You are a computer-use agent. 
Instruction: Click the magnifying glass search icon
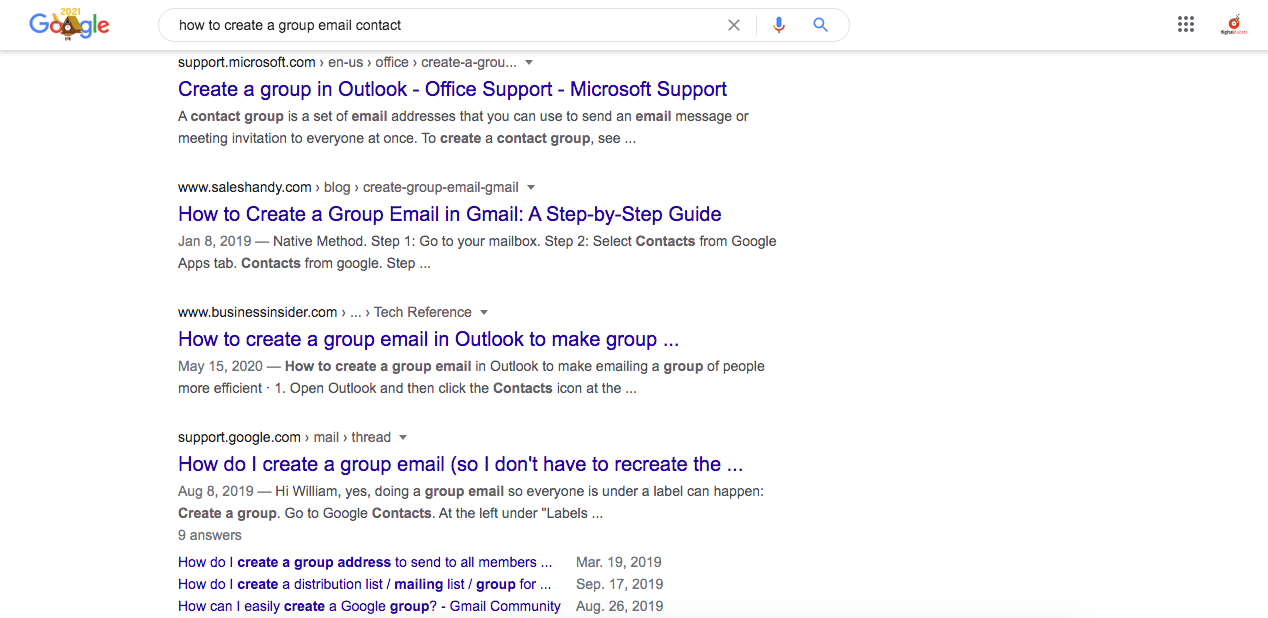coord(821,25)
